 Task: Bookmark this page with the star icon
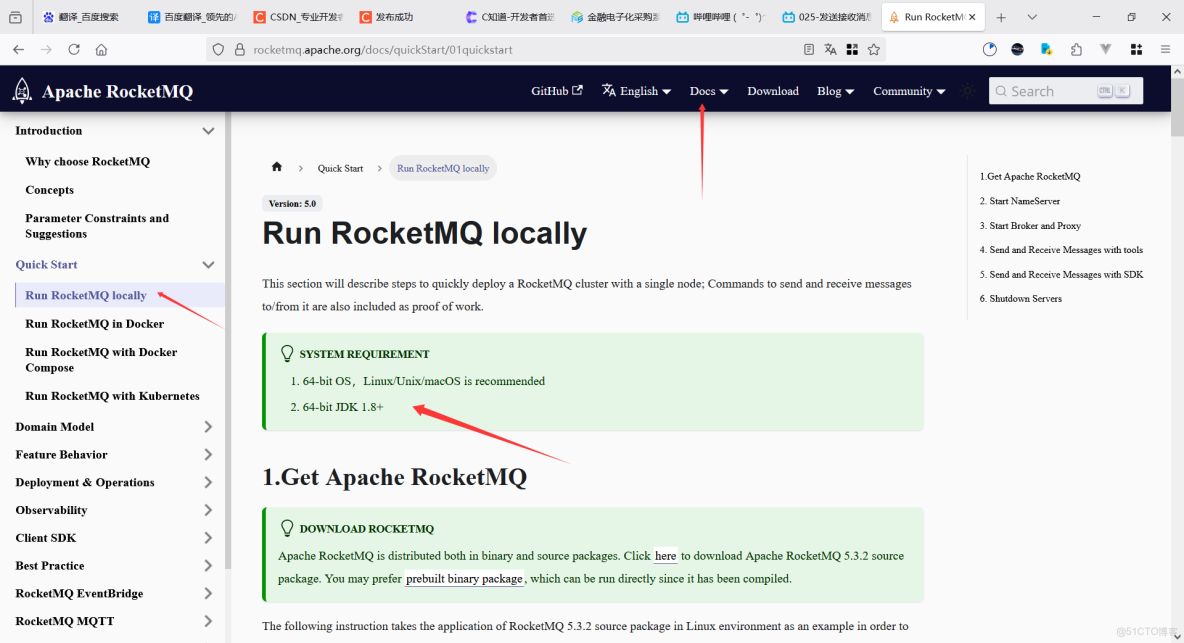[873, 48]
